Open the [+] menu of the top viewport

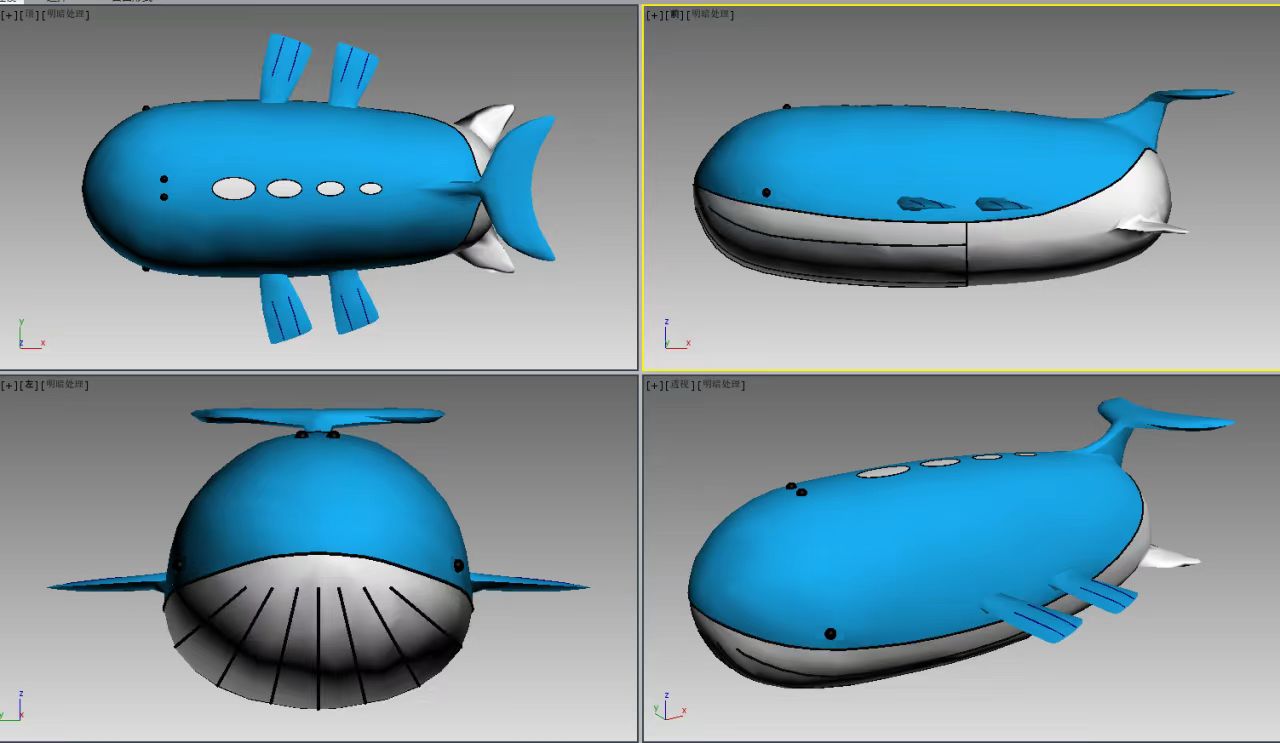(x=9, y=15)
